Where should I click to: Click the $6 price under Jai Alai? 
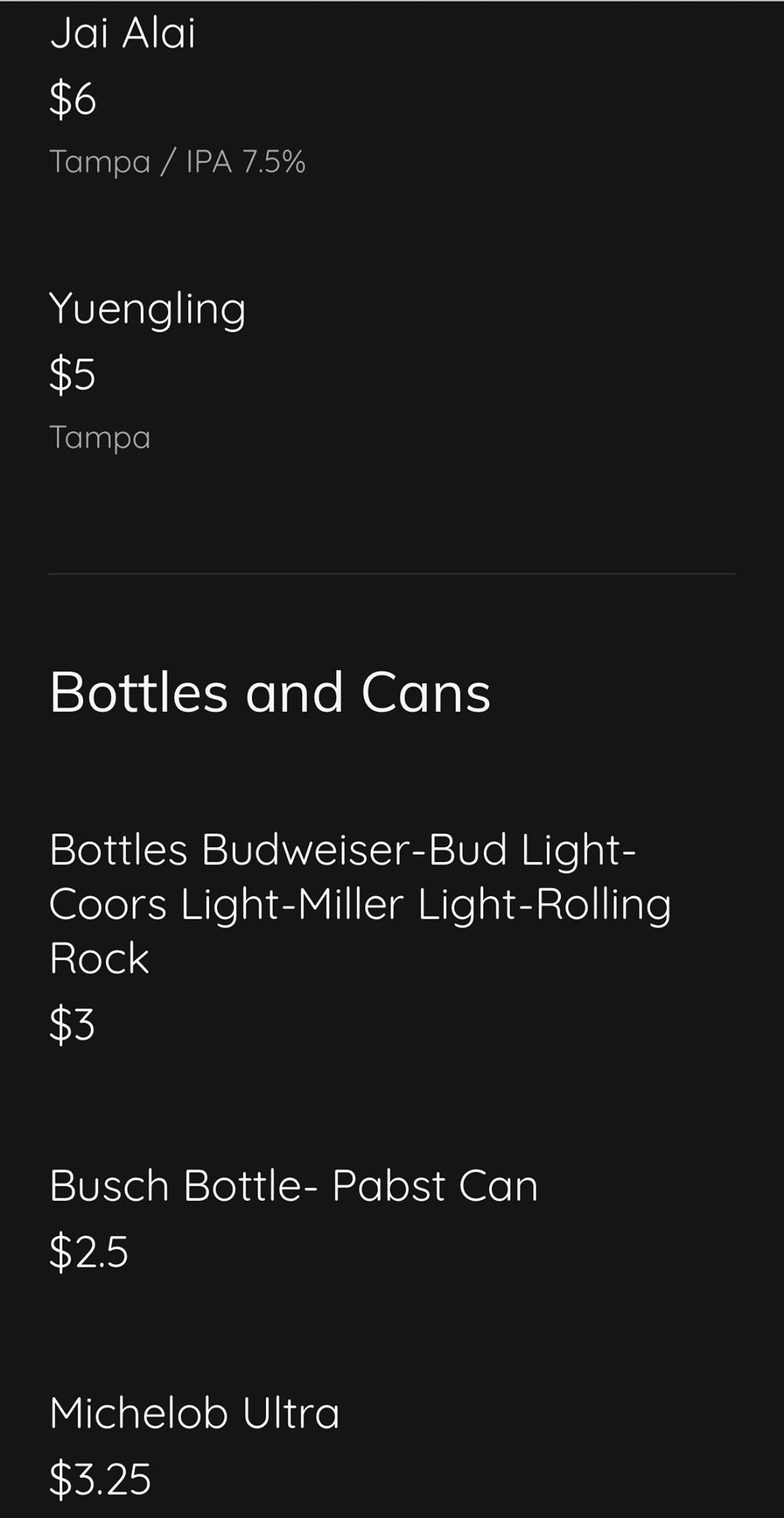click(x=73, y=99)
